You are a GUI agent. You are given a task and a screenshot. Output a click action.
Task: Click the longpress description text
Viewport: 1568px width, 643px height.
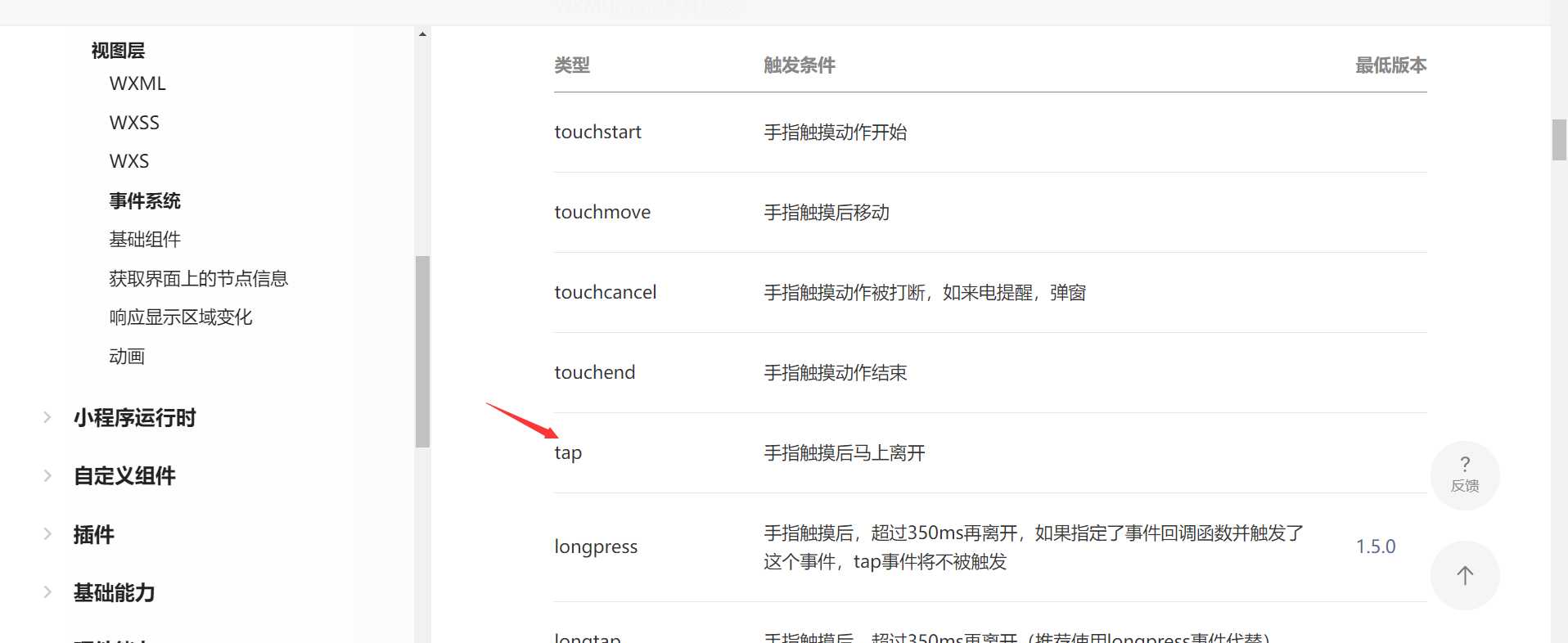(1034, 547)
